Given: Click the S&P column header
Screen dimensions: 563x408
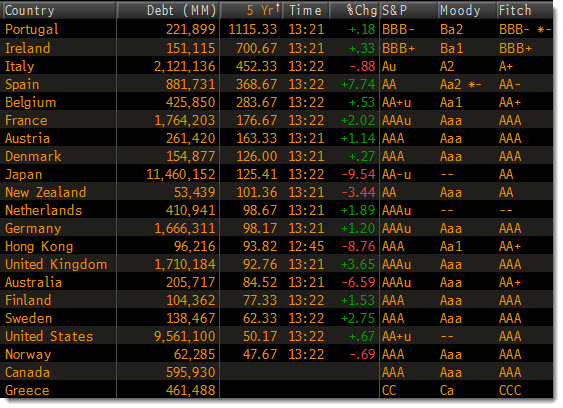Looking at the screenshot, I should point(409,10).
